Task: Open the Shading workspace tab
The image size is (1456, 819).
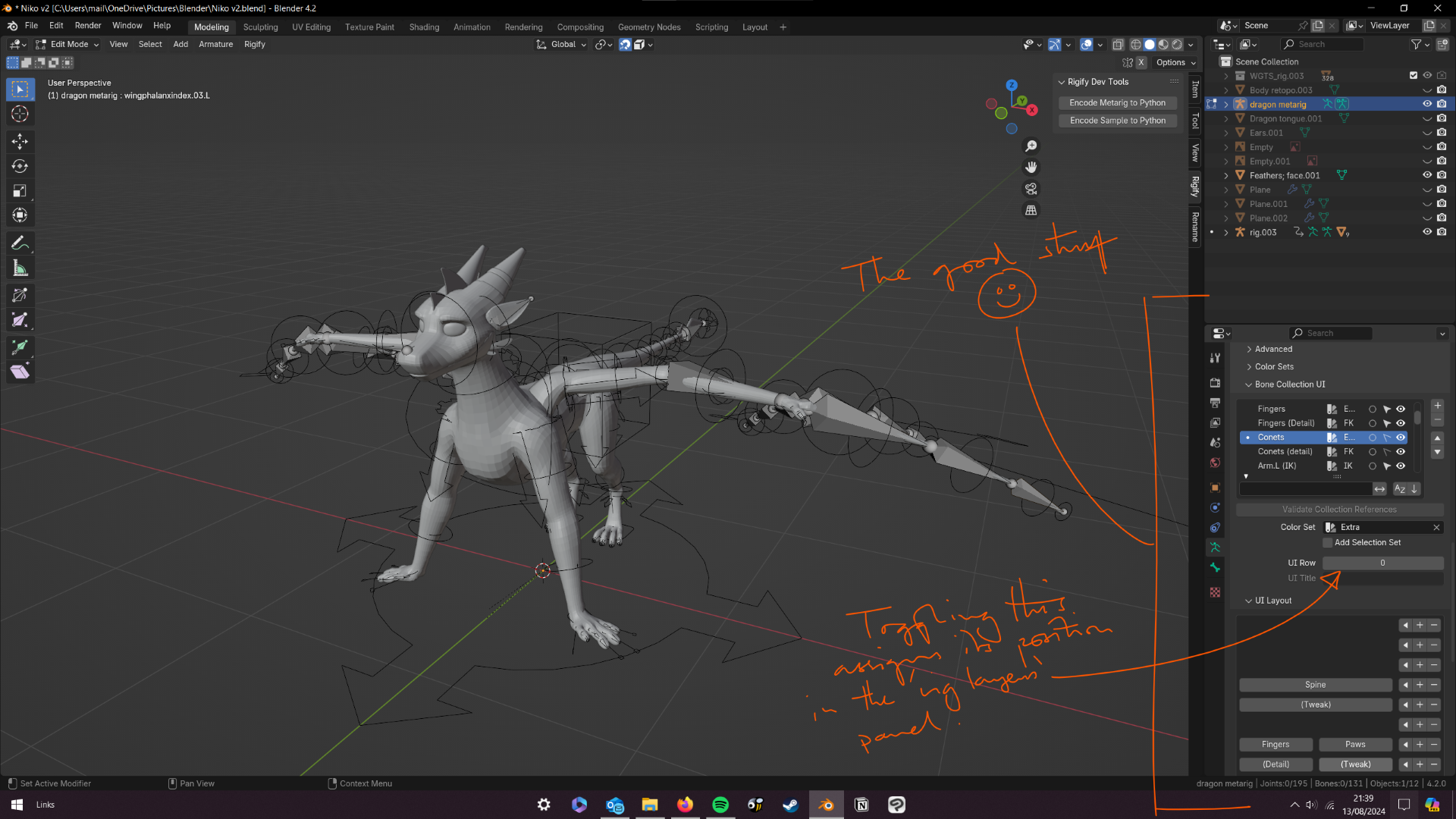Action: pyautogui.click(x=424, y=27)
